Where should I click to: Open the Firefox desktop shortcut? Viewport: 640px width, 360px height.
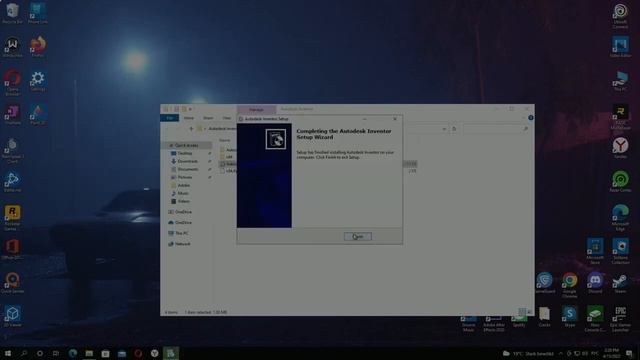[x=38, y=47]
